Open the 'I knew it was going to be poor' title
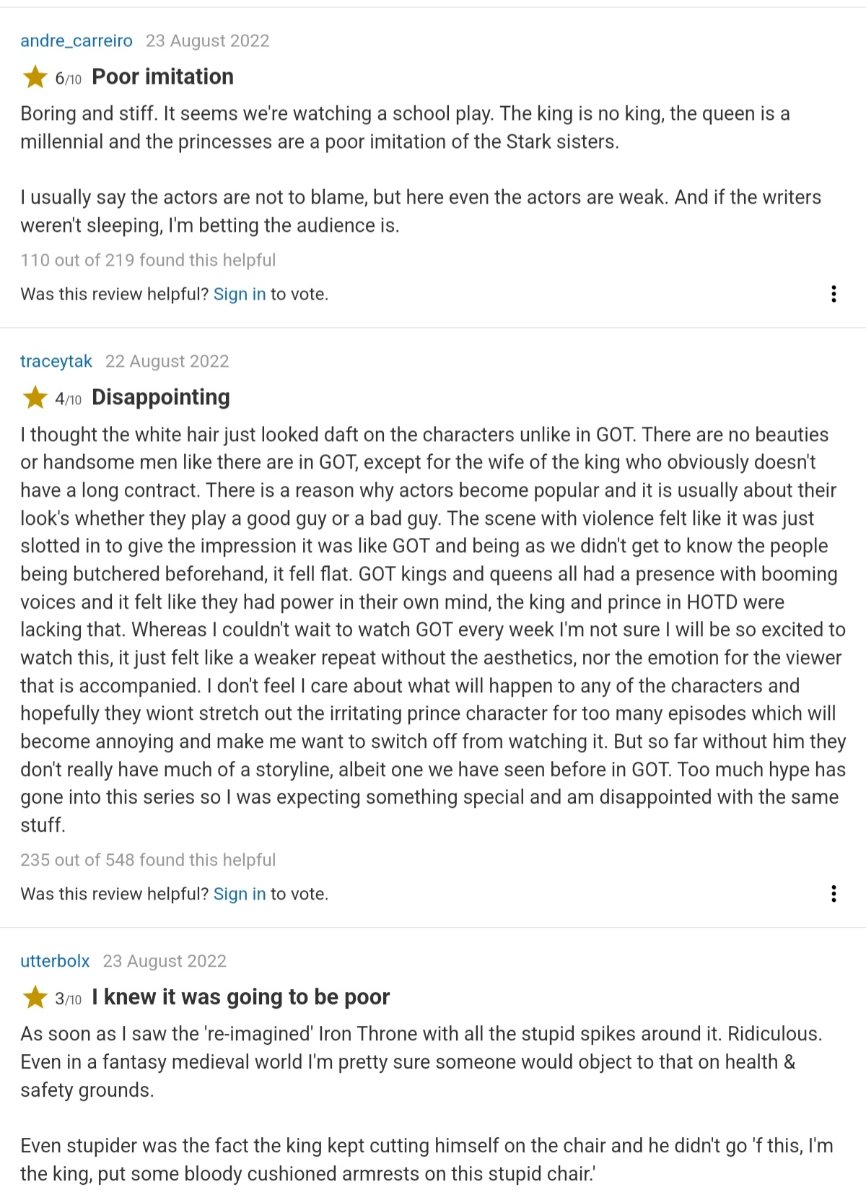866x1200 pixels. [241, 997]
